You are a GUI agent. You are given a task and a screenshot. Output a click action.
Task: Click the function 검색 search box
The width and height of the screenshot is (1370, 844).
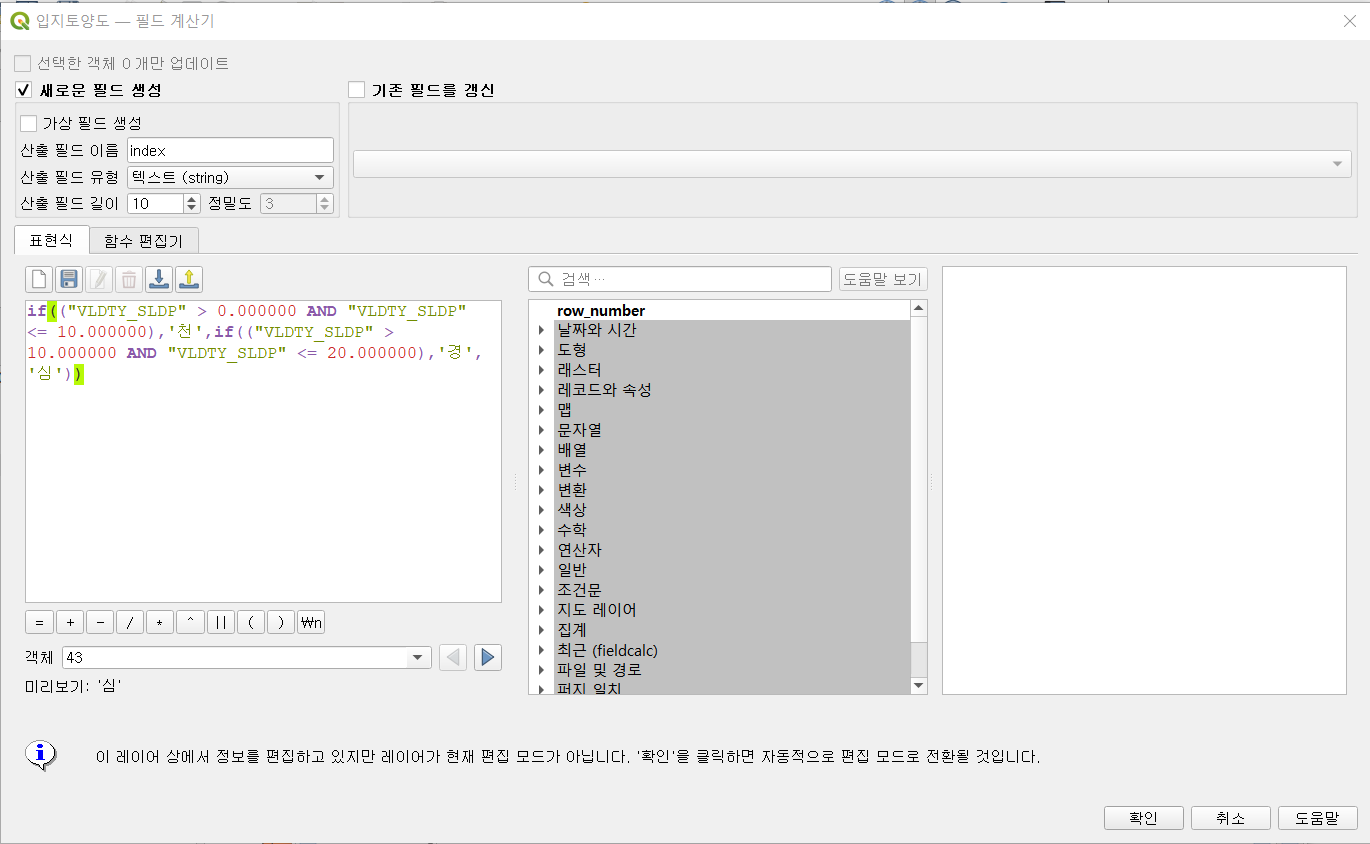click(680, 279)
